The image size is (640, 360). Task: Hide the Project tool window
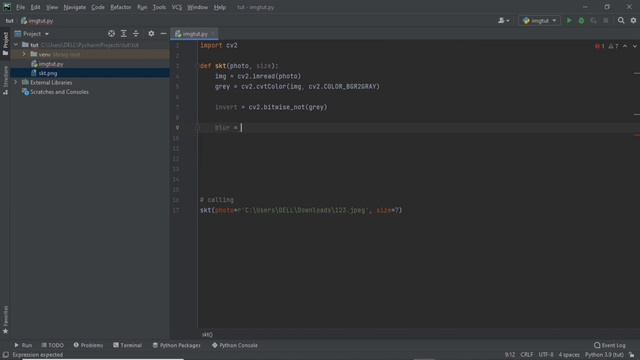pos(163,34)
